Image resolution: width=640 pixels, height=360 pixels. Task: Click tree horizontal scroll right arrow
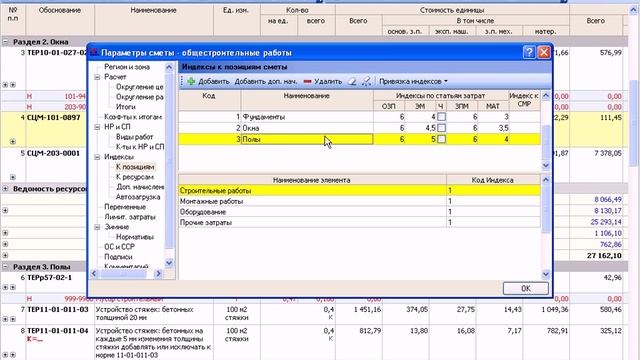coord(158,274)
